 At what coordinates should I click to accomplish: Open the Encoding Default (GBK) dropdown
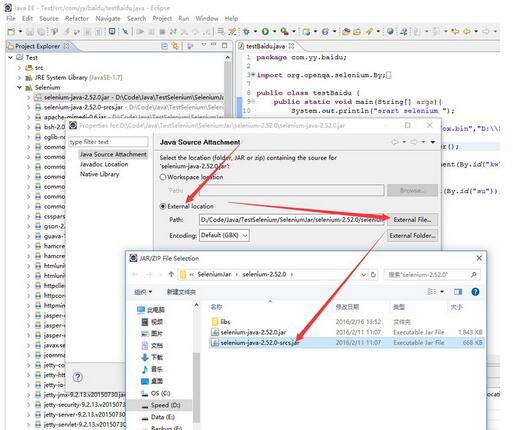pyautogui.click(x=224, y=235)
